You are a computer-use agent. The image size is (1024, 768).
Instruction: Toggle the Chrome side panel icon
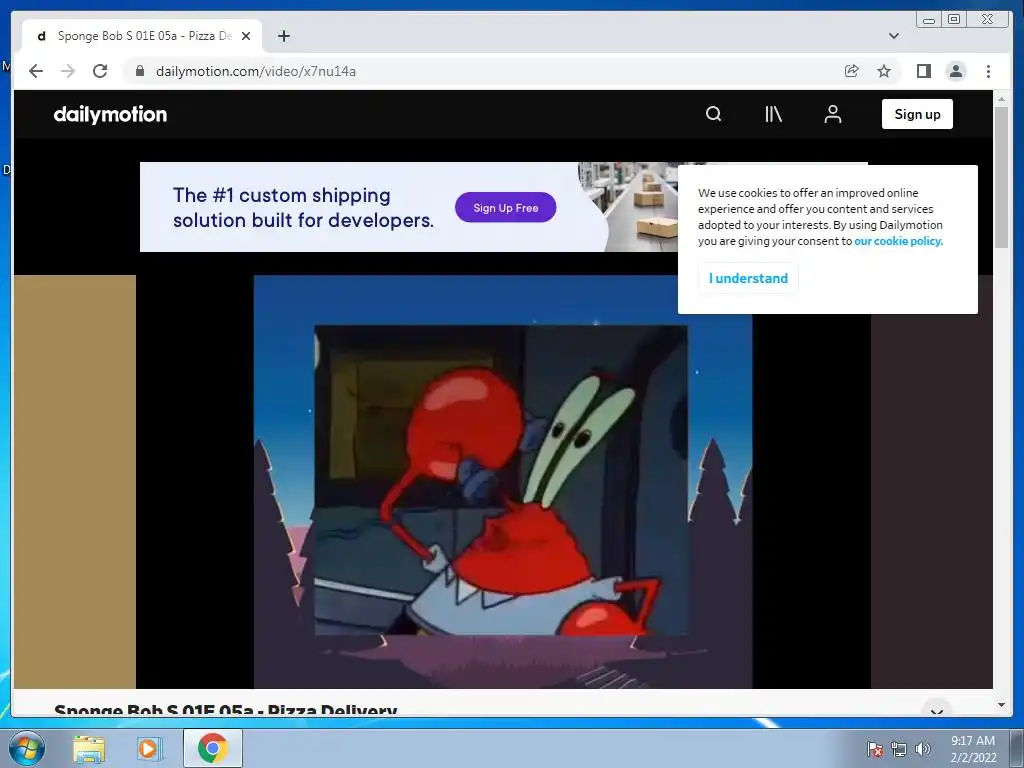[x=923, y=71]
